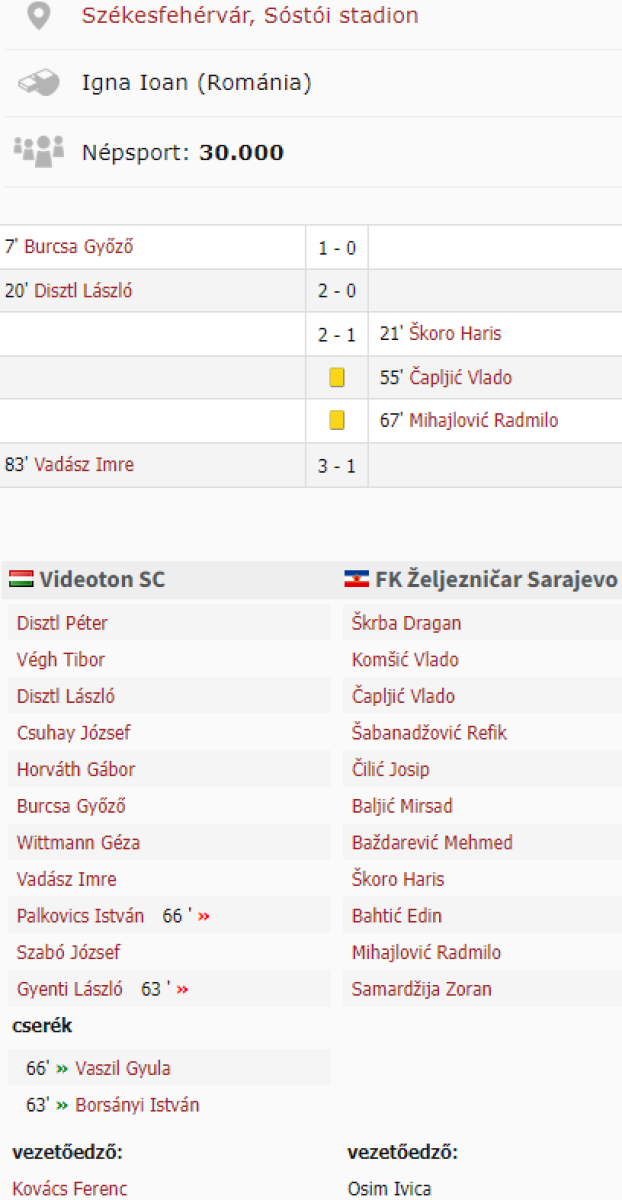The height and width of the screenshot is (1200, 622).
Task: Click green arrow before Vaszil Gyula
Action: 62,1068
